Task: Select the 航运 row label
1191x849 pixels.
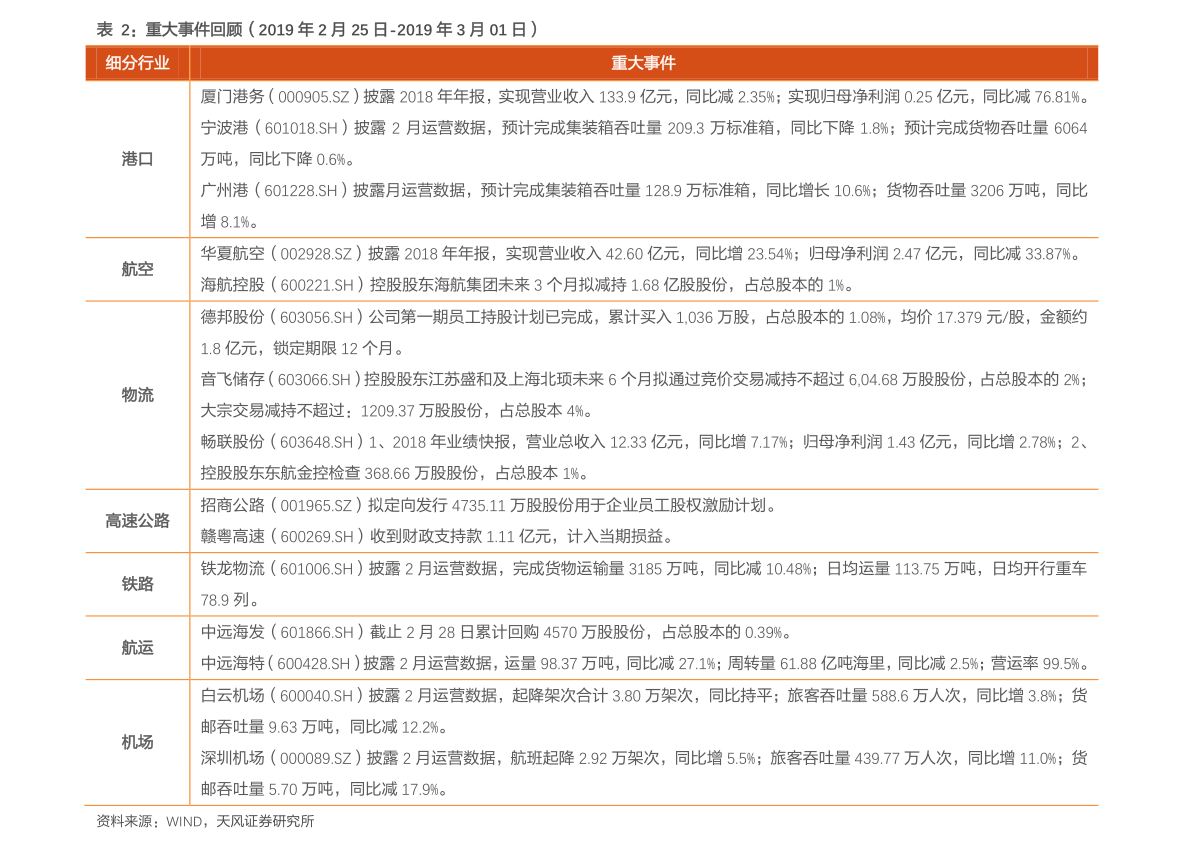Action: (137, 648)
